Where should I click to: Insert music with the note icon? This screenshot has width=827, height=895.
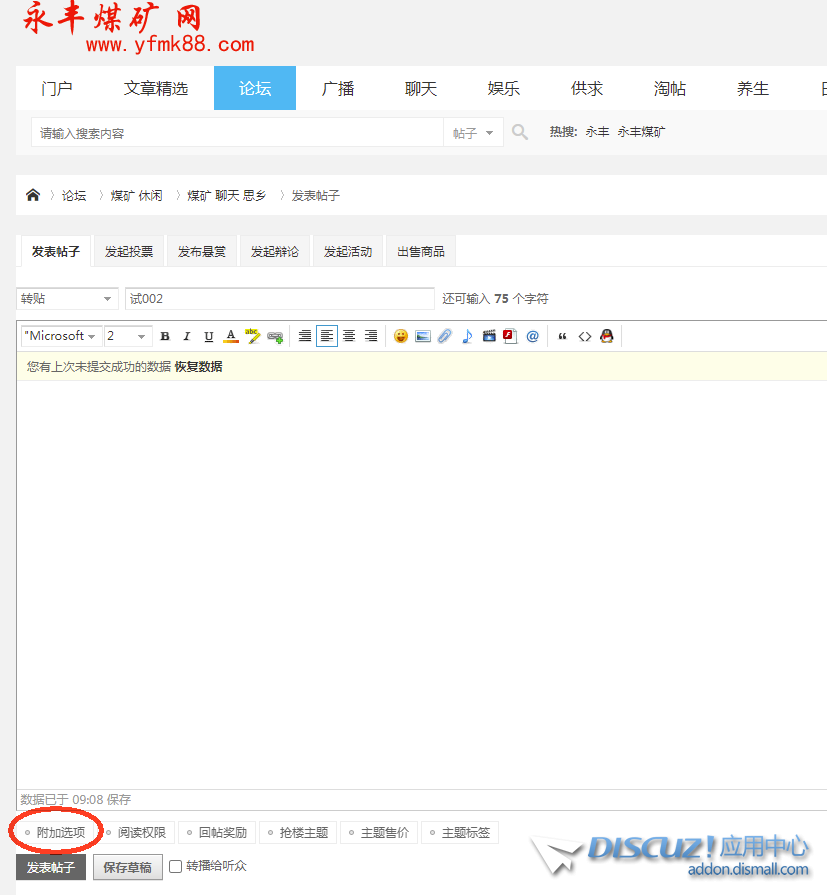tap(467, 337)
